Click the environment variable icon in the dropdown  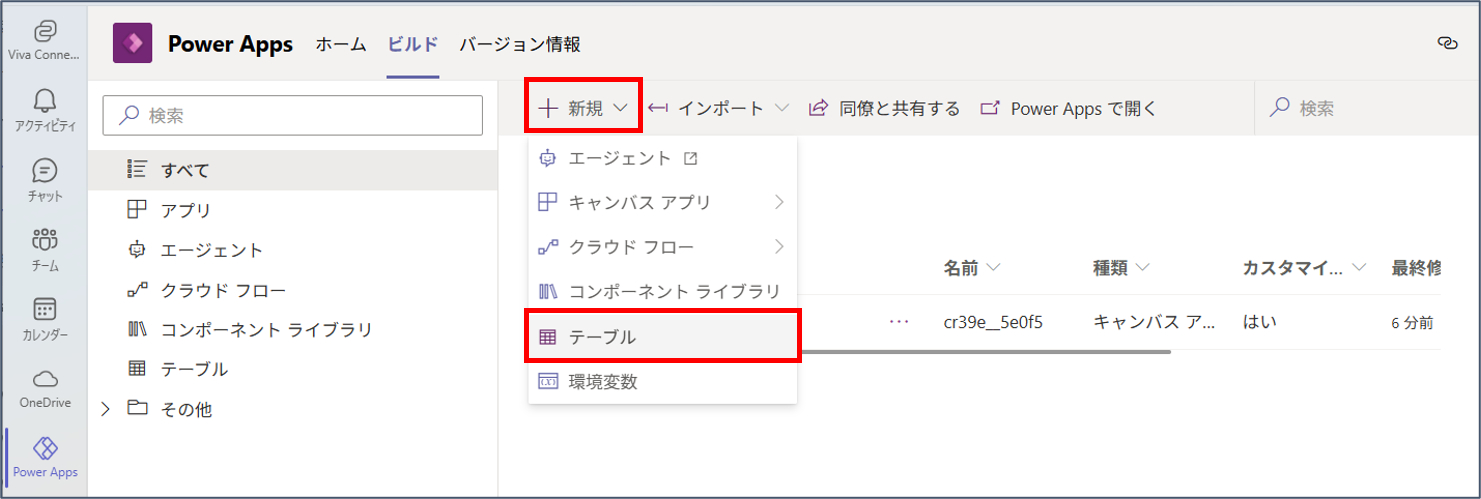pos(547,381)
